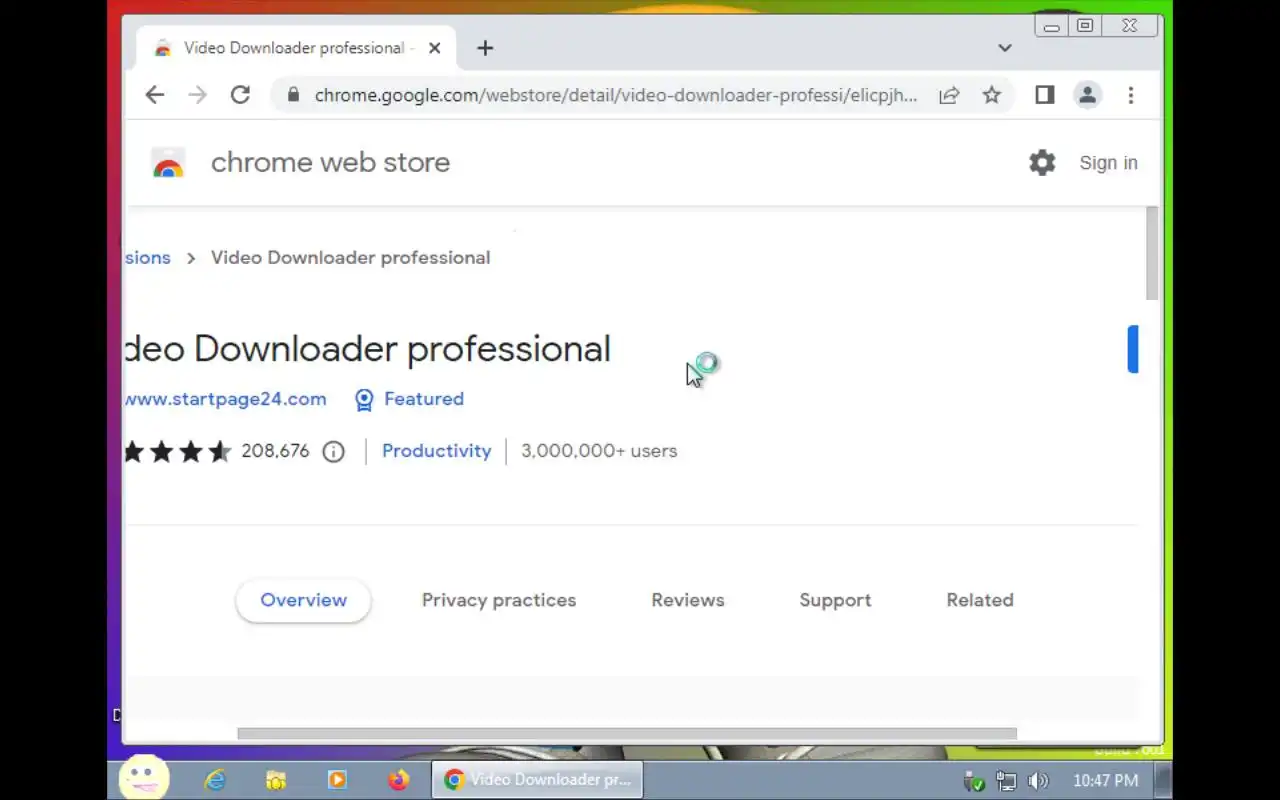Open File Explorer folder on taskbar

(x=276, y=780)
